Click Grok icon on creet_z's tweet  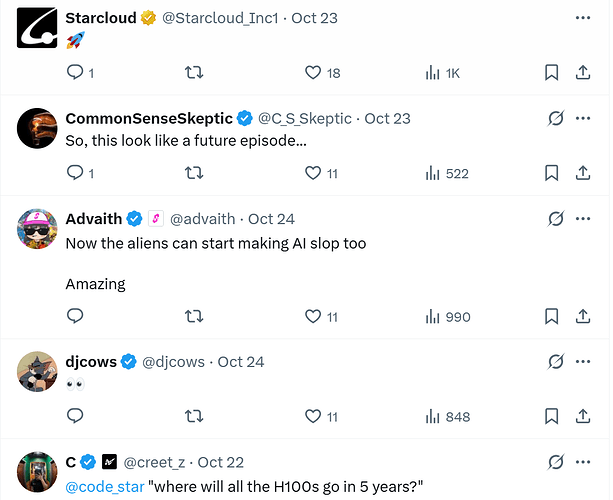(556, 462)
